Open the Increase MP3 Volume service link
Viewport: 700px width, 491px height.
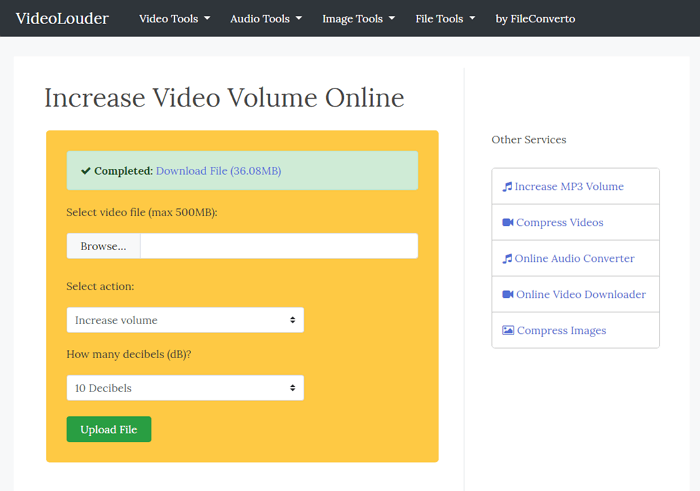click(x=568, y=186)
